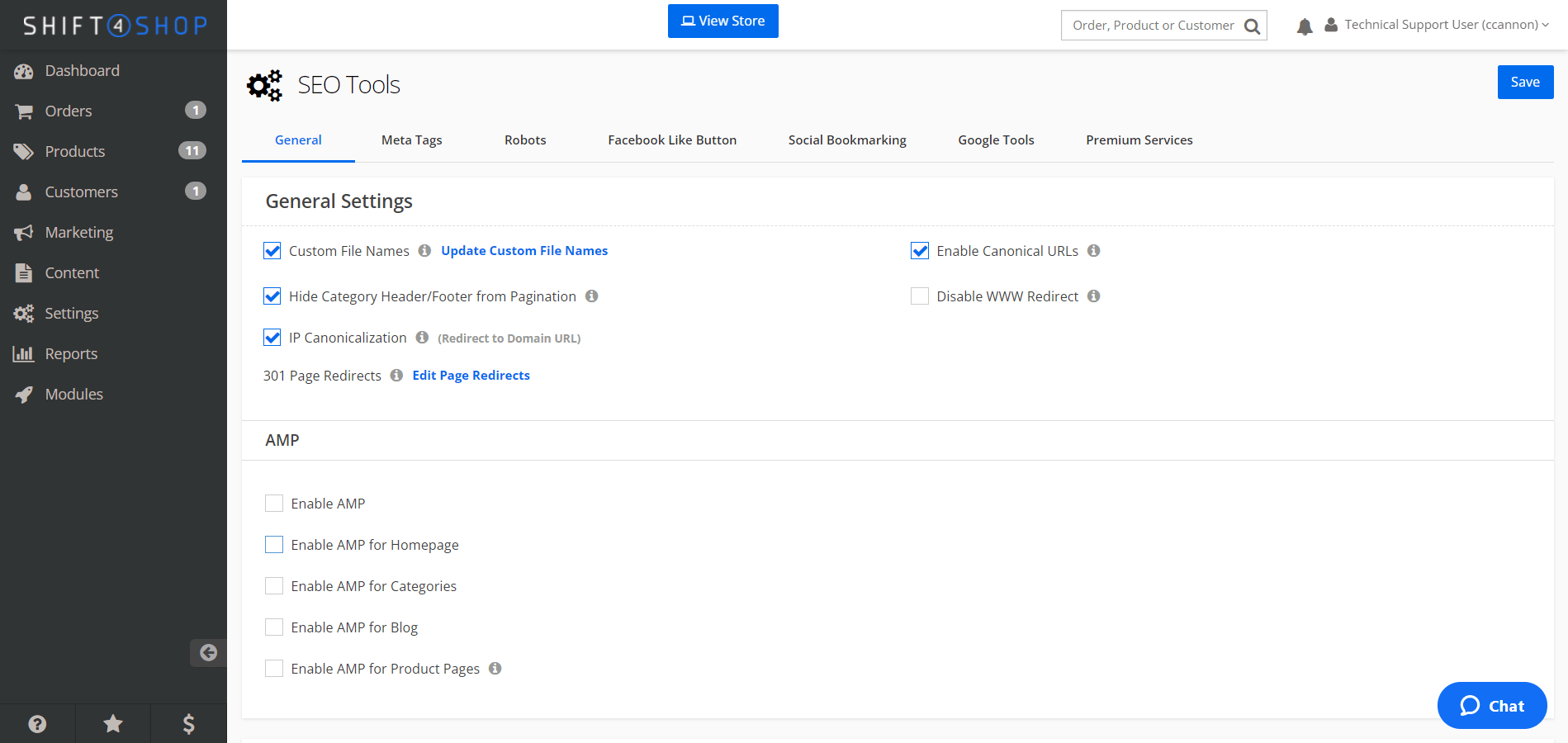1568x743 pixels.
Task: Click the Order, Product or Customer search field
Action: click(1156, 25)
